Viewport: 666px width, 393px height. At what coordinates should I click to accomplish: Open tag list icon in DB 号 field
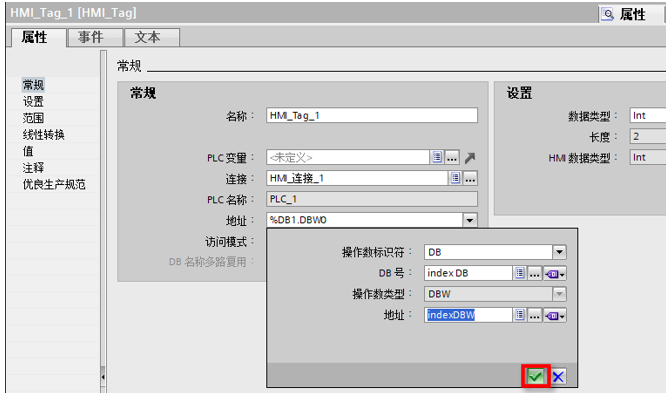[x=519, y=273]
